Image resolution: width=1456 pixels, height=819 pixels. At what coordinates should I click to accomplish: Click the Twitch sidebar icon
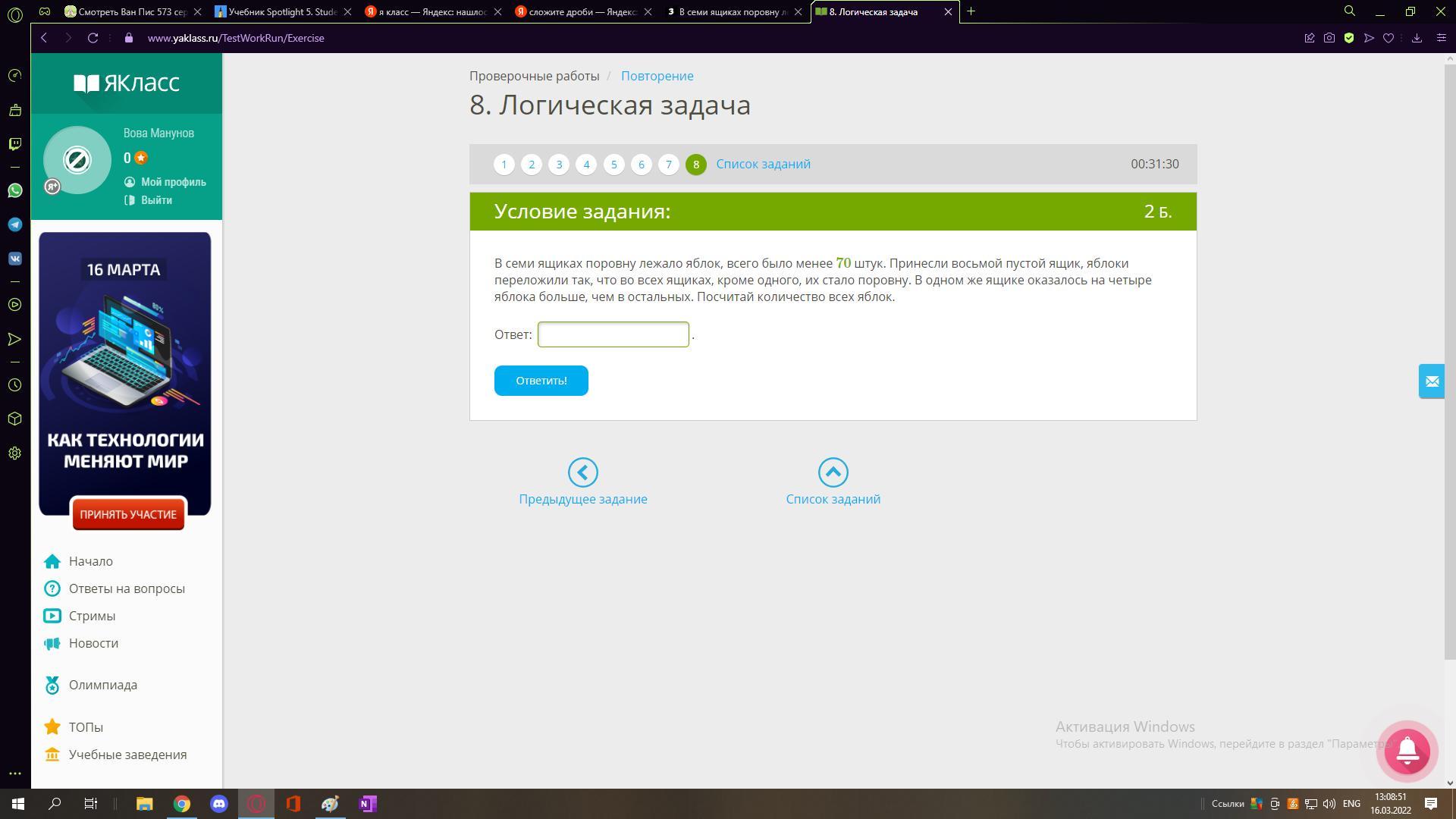[x=14, y=144]
